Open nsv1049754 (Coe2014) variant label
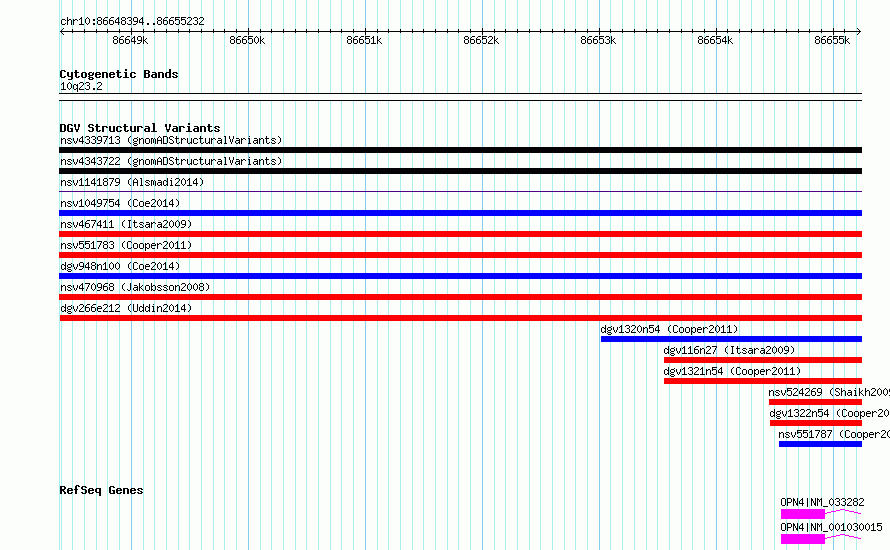The image size is (890, 550). [120, 203]
